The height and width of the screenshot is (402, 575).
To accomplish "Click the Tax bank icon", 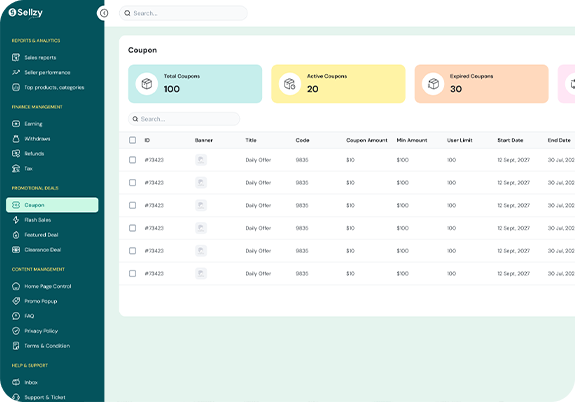I will point(16,168).
